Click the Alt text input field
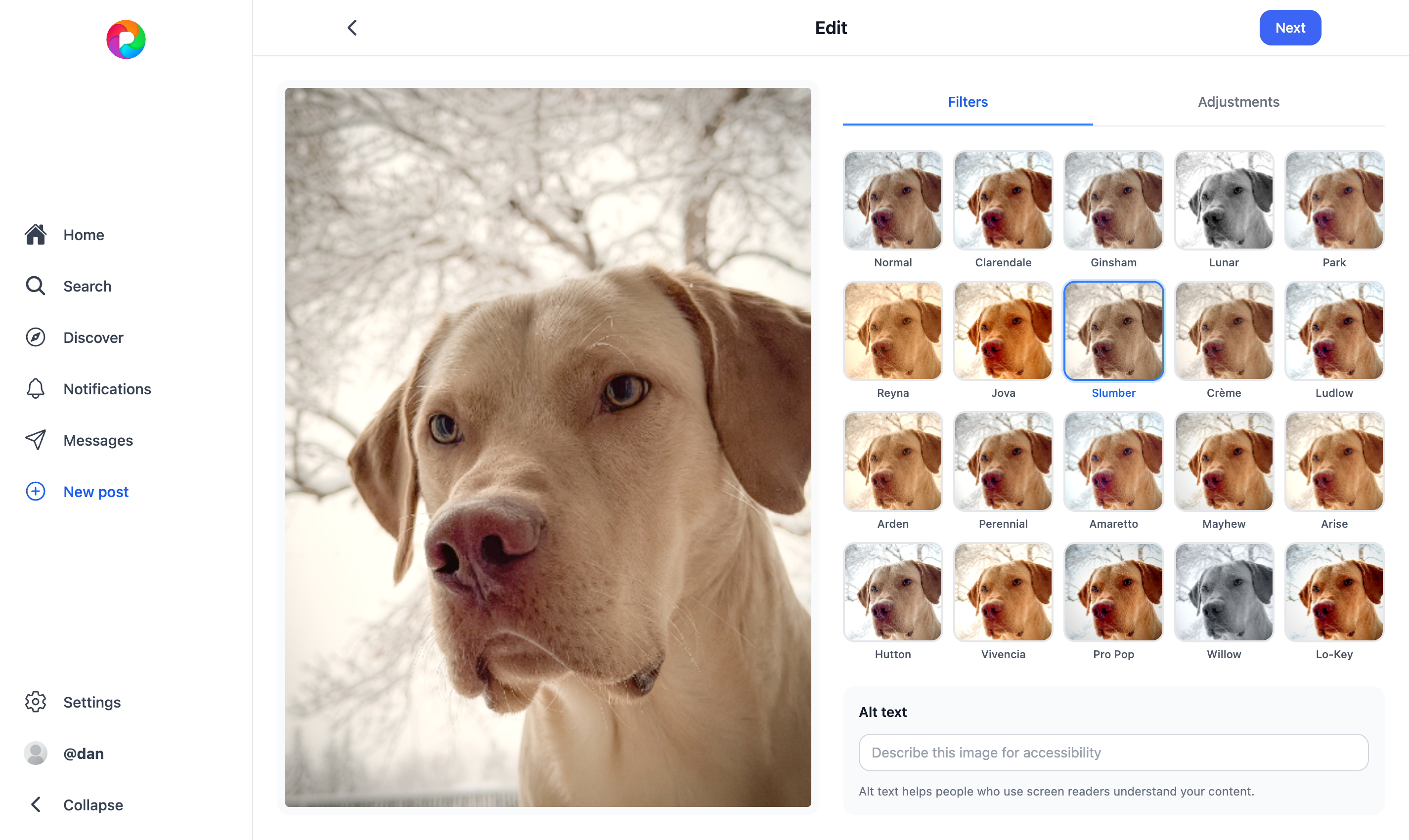The height and width of the screenshot is (840, 1409). 1113,752
